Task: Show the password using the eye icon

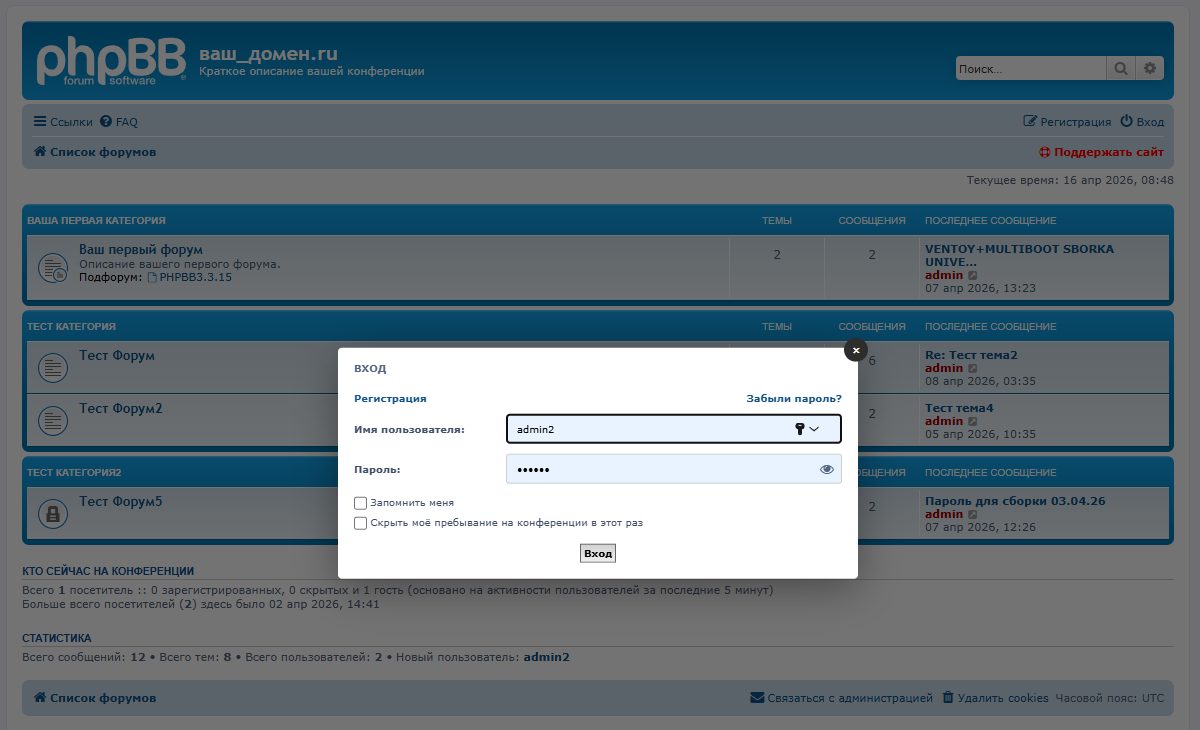Action: (x=827, y=469)
